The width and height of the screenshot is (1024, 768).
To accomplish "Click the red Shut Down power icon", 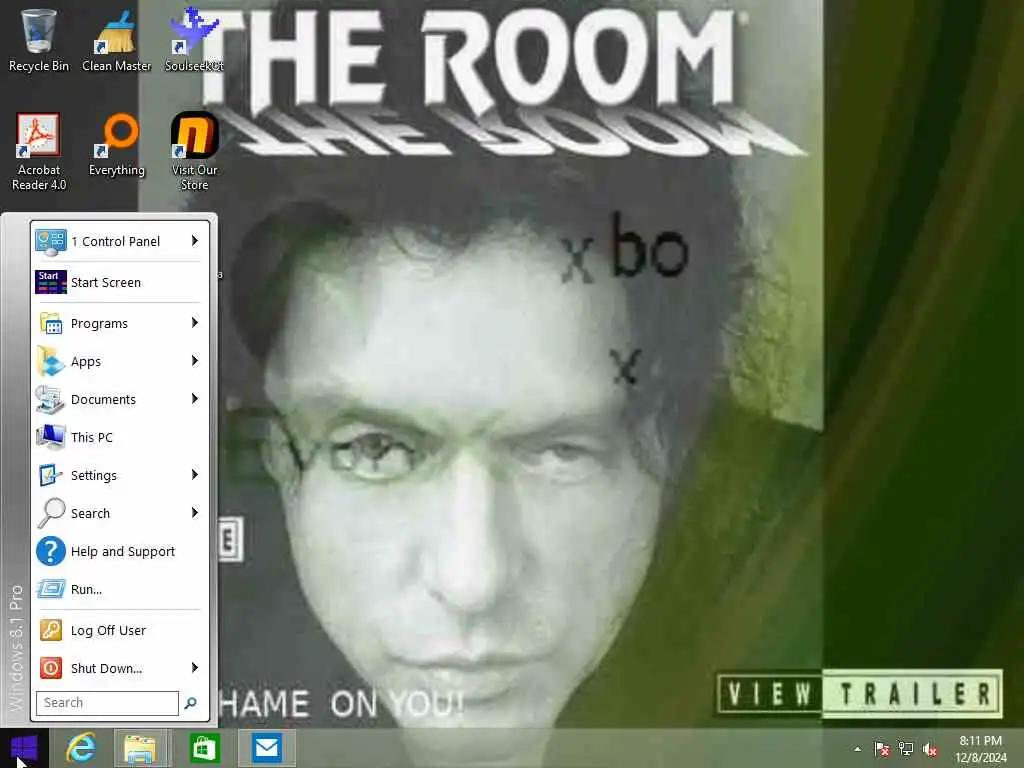I will point(51,668).
